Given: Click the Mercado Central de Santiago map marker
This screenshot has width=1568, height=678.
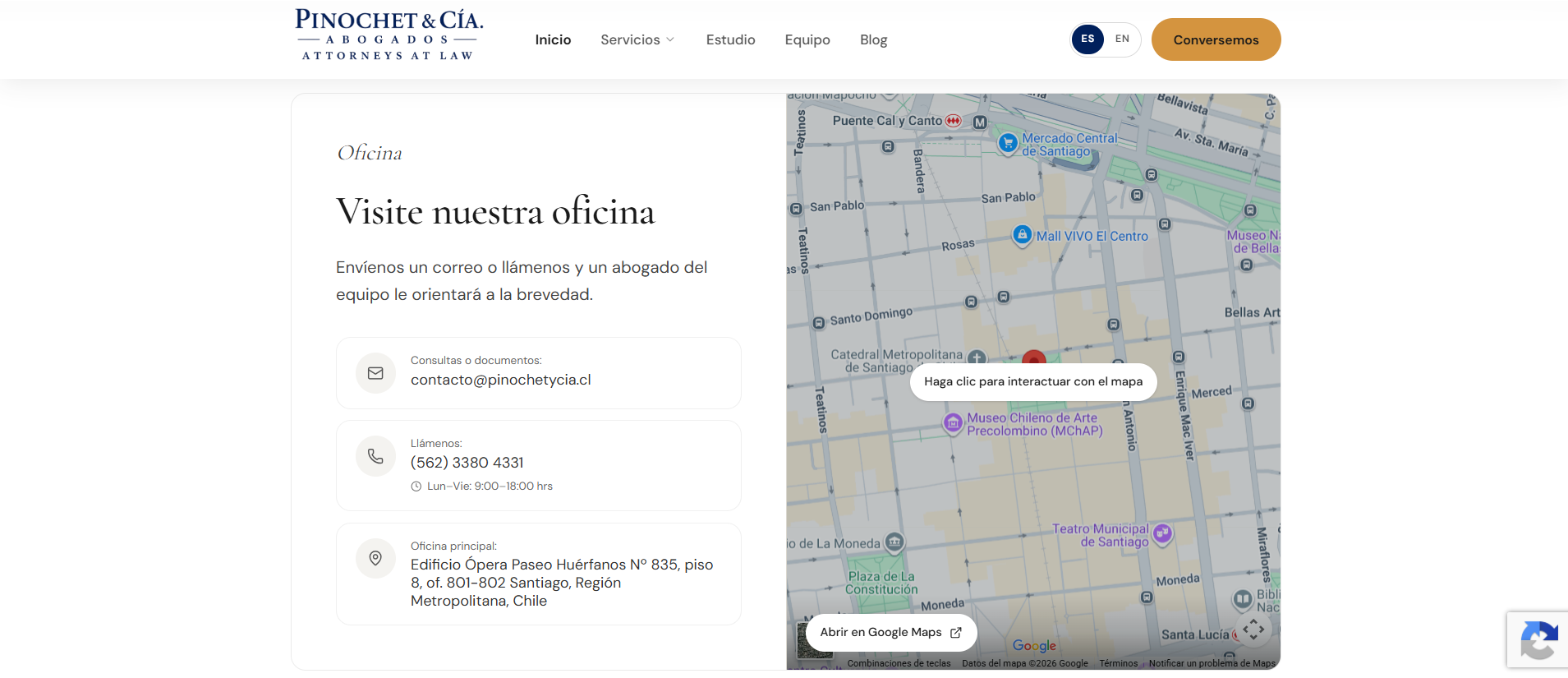Looking at the screenshot, I should point(1008,143).
